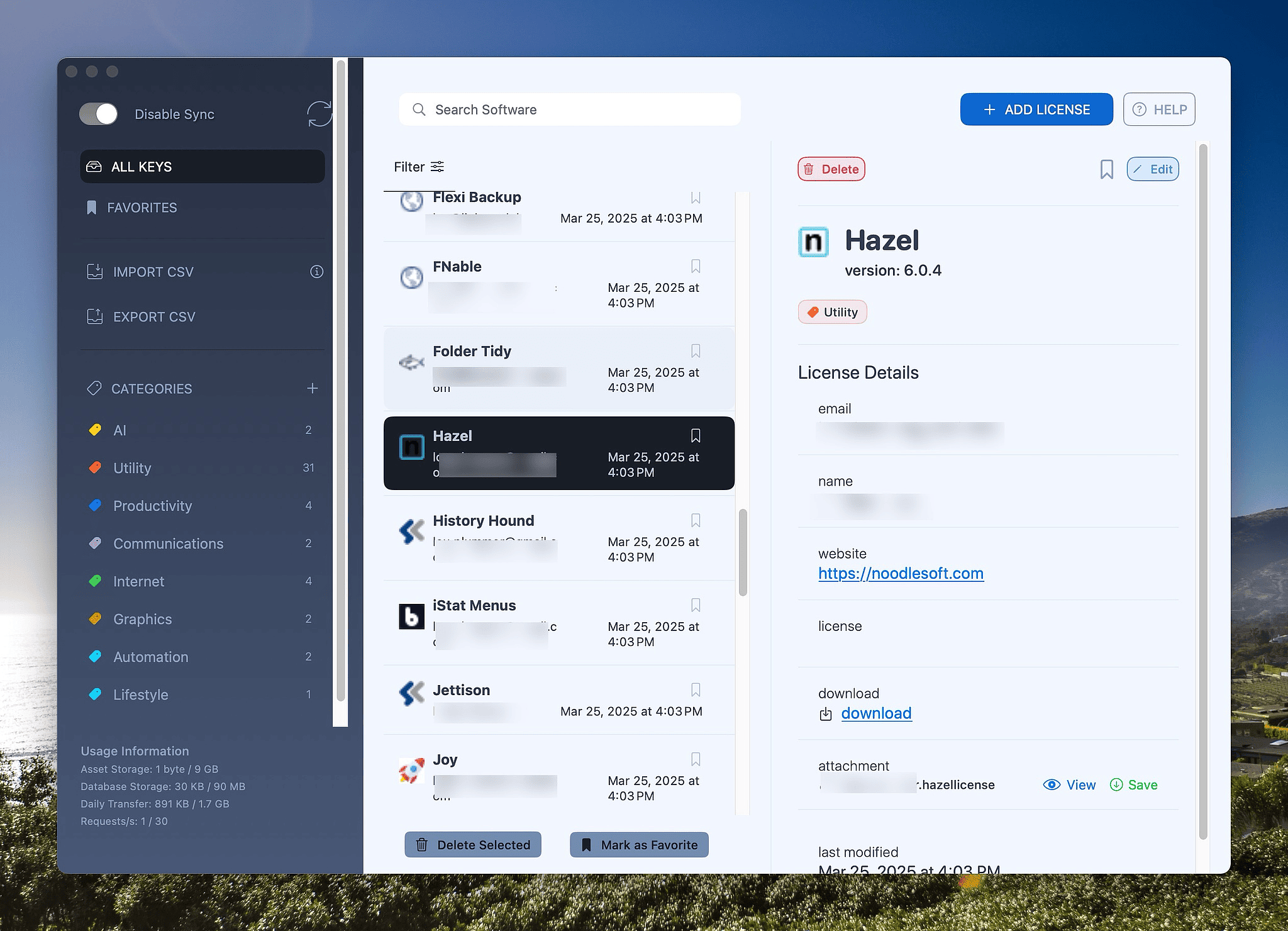The width and height of the screenshot is (1288, 931).
Task: Click the Export CSV icon
Action: tap(95, 316)
